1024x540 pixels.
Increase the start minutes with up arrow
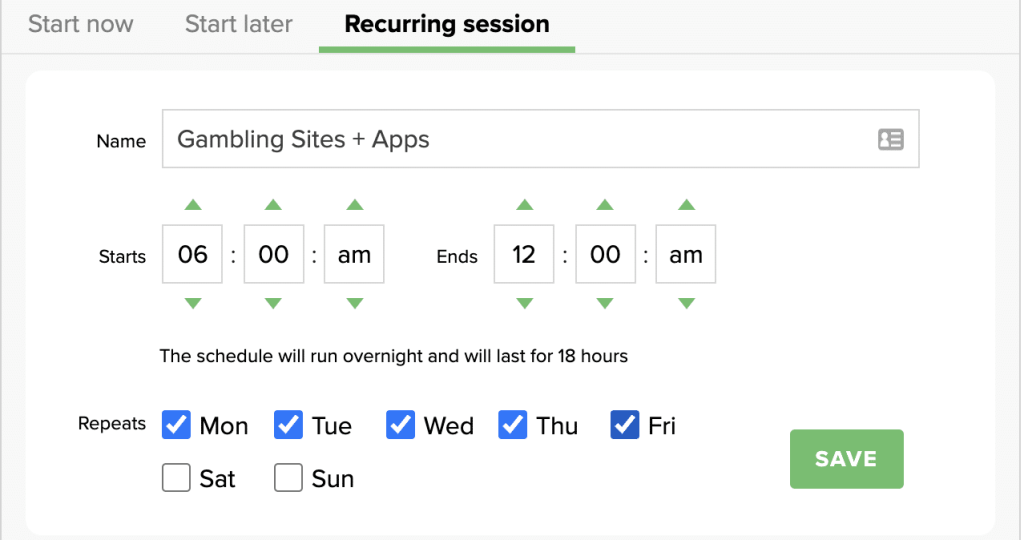tap(273, 205)
